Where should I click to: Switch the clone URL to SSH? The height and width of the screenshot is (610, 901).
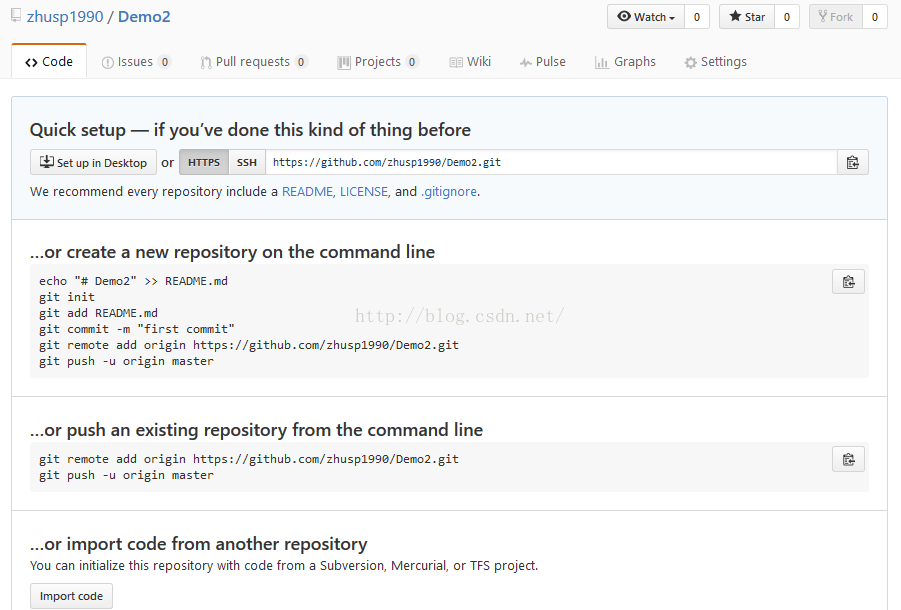point(247,163)
